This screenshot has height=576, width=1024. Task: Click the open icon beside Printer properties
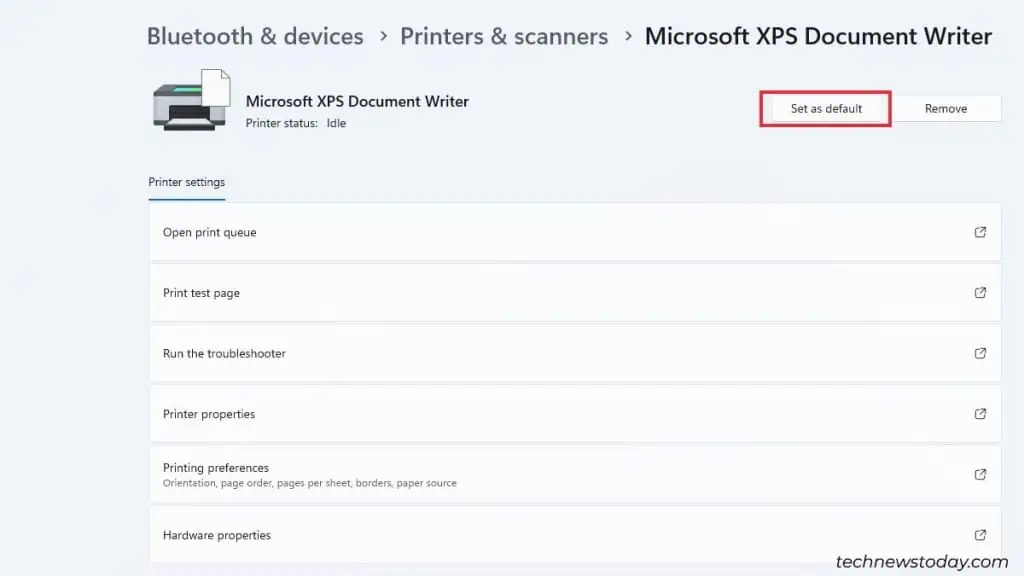point(981,414)
